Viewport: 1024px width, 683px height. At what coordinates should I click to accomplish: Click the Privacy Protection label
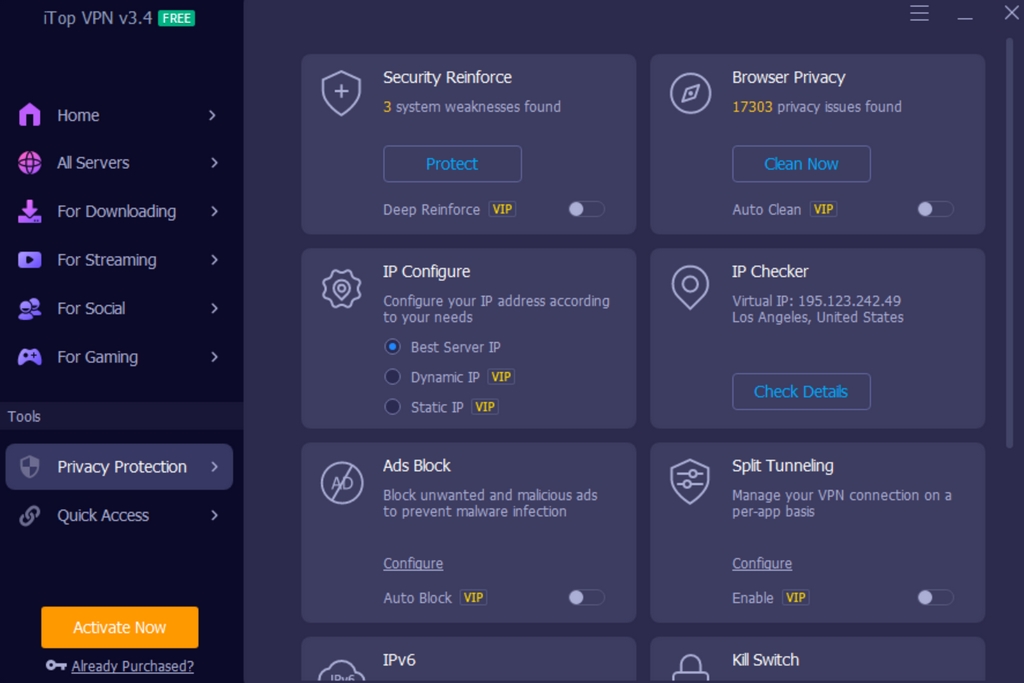[122, 467]
